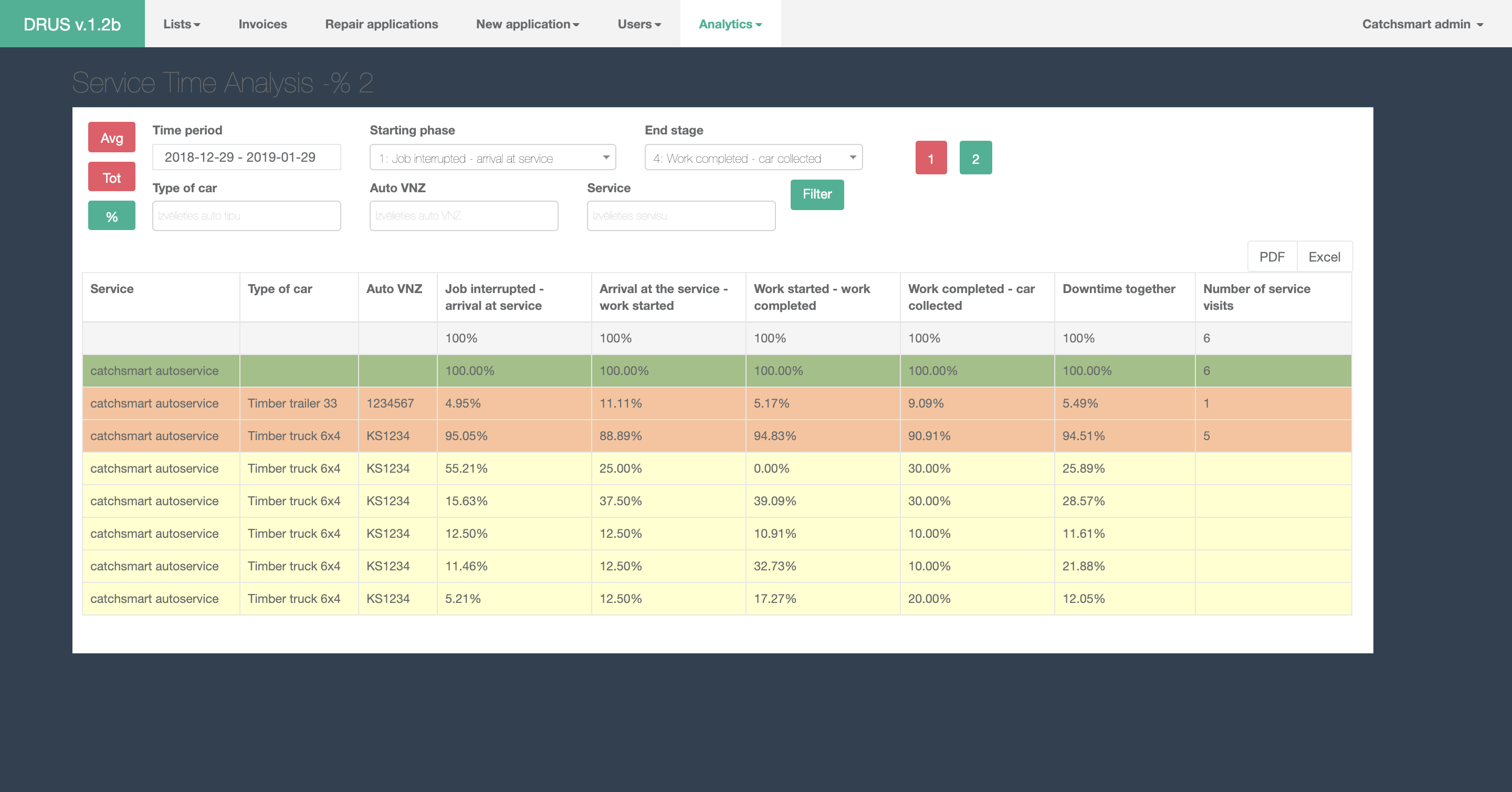Open the Analytics dropdown menu

pos(730,24)
